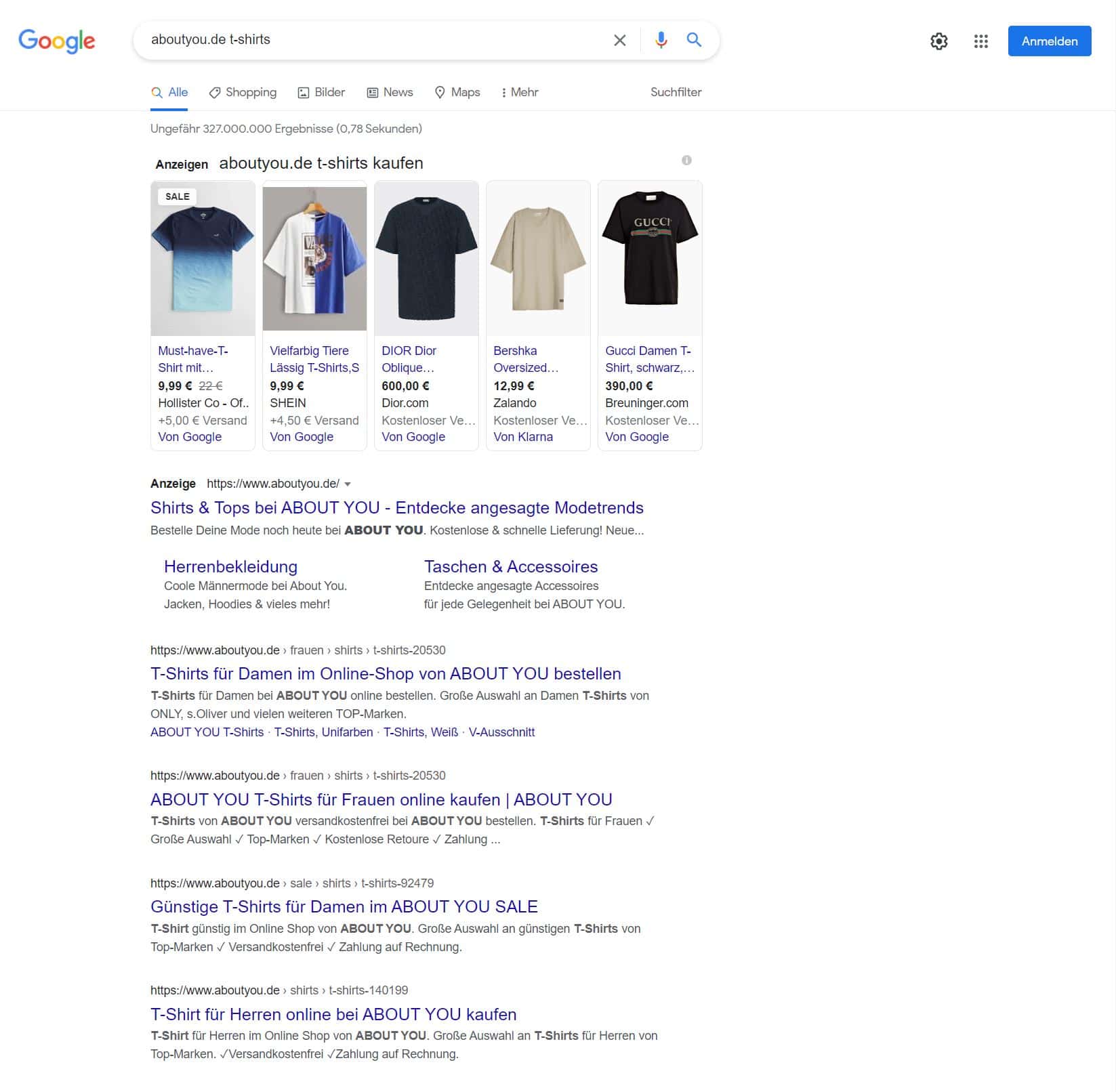1116x1092 pixels.
Task: Open the Bershka Oversized product link
Action: 526,359
